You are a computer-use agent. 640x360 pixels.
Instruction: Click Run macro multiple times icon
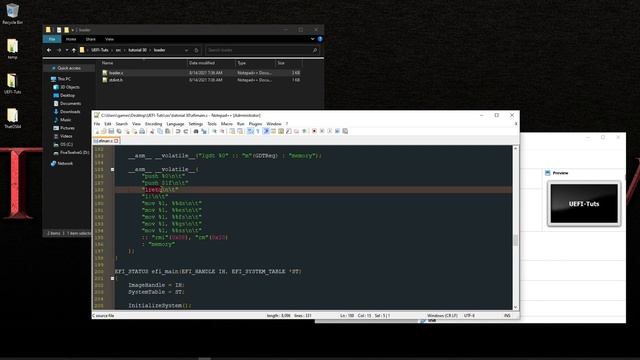[338, 131]
